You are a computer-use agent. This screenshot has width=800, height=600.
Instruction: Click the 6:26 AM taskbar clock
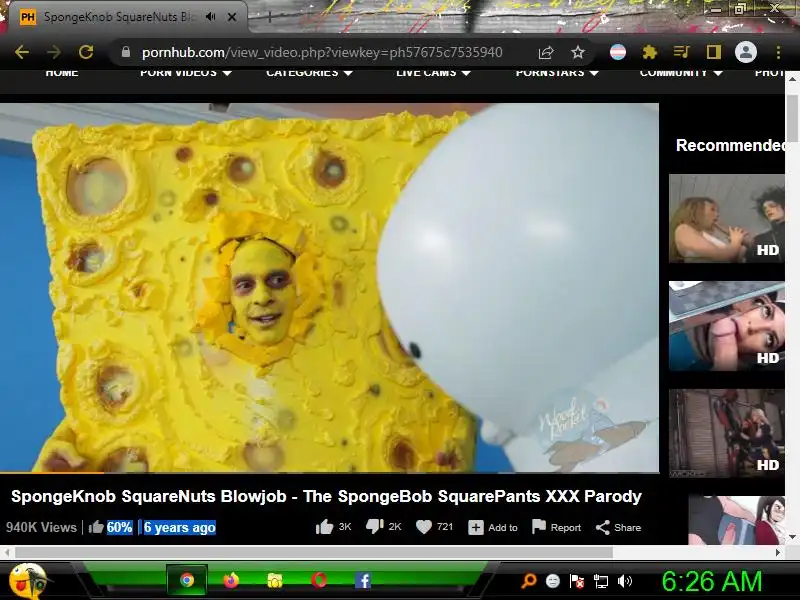(x=712, y=581)
